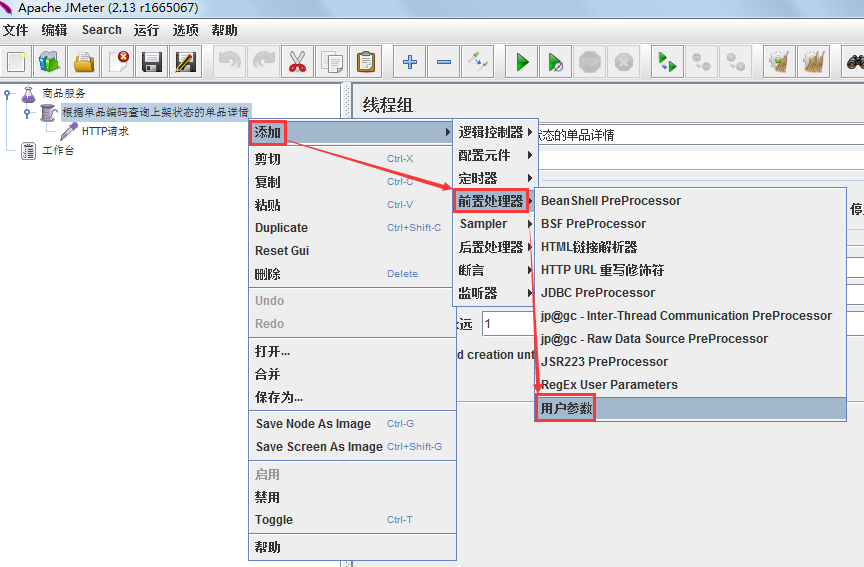The image size is (864, 567).
Task: Click the Expand all plus icon
Action: [410, 62]
